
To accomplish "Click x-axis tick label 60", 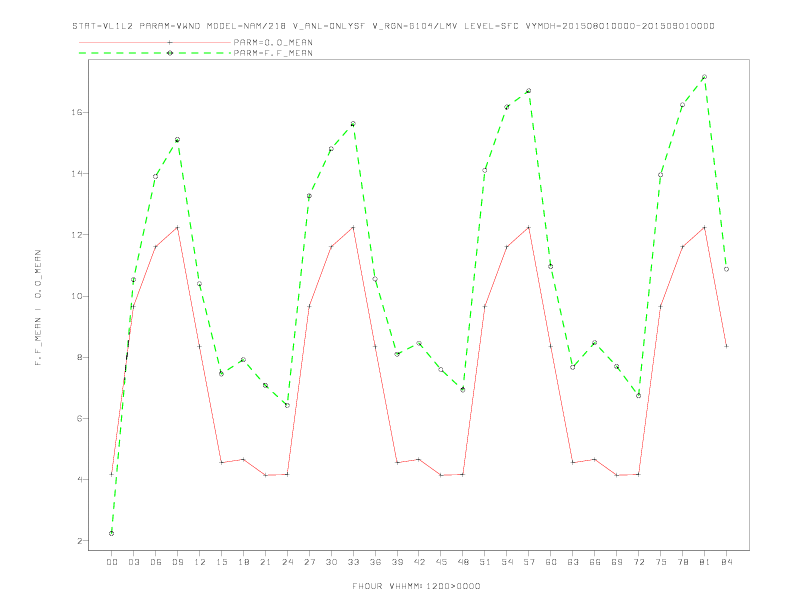I will [x=551, y=562].
